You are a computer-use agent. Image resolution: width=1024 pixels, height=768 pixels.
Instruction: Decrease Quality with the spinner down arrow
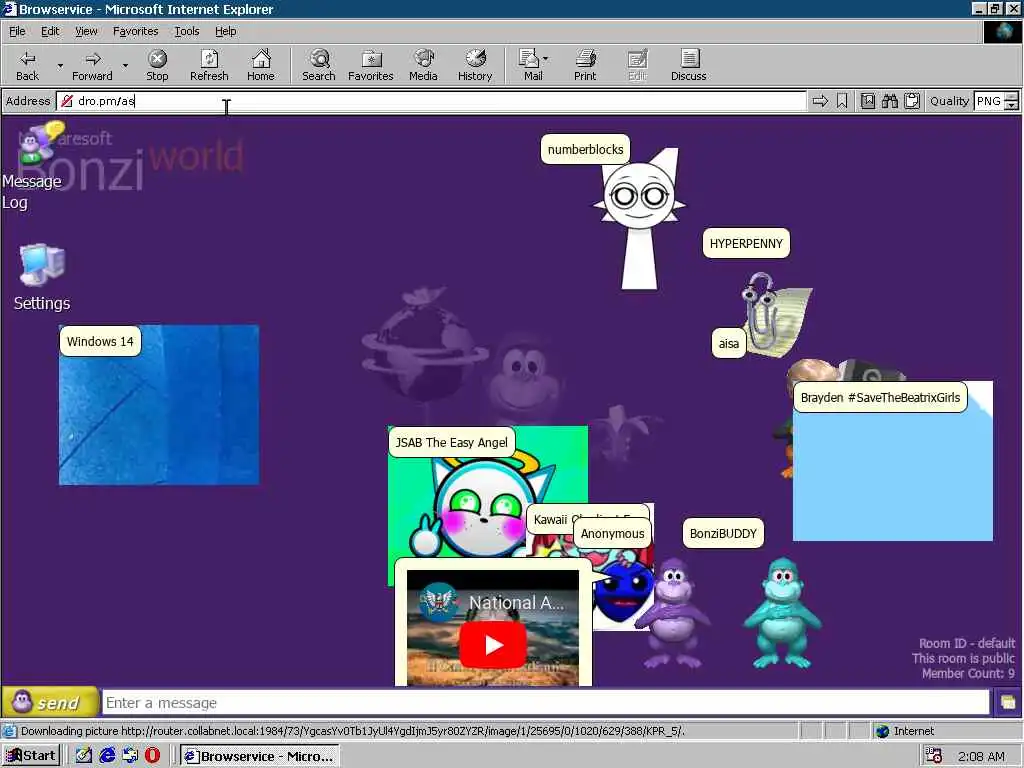click(1012, 105)
